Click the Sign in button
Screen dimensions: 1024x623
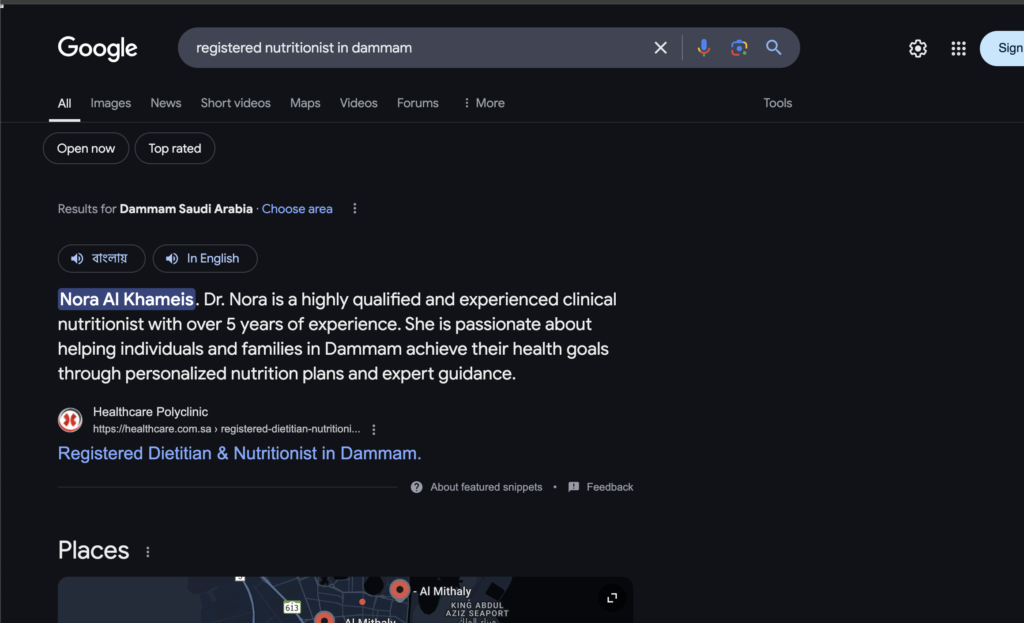tap(1002, 48)
